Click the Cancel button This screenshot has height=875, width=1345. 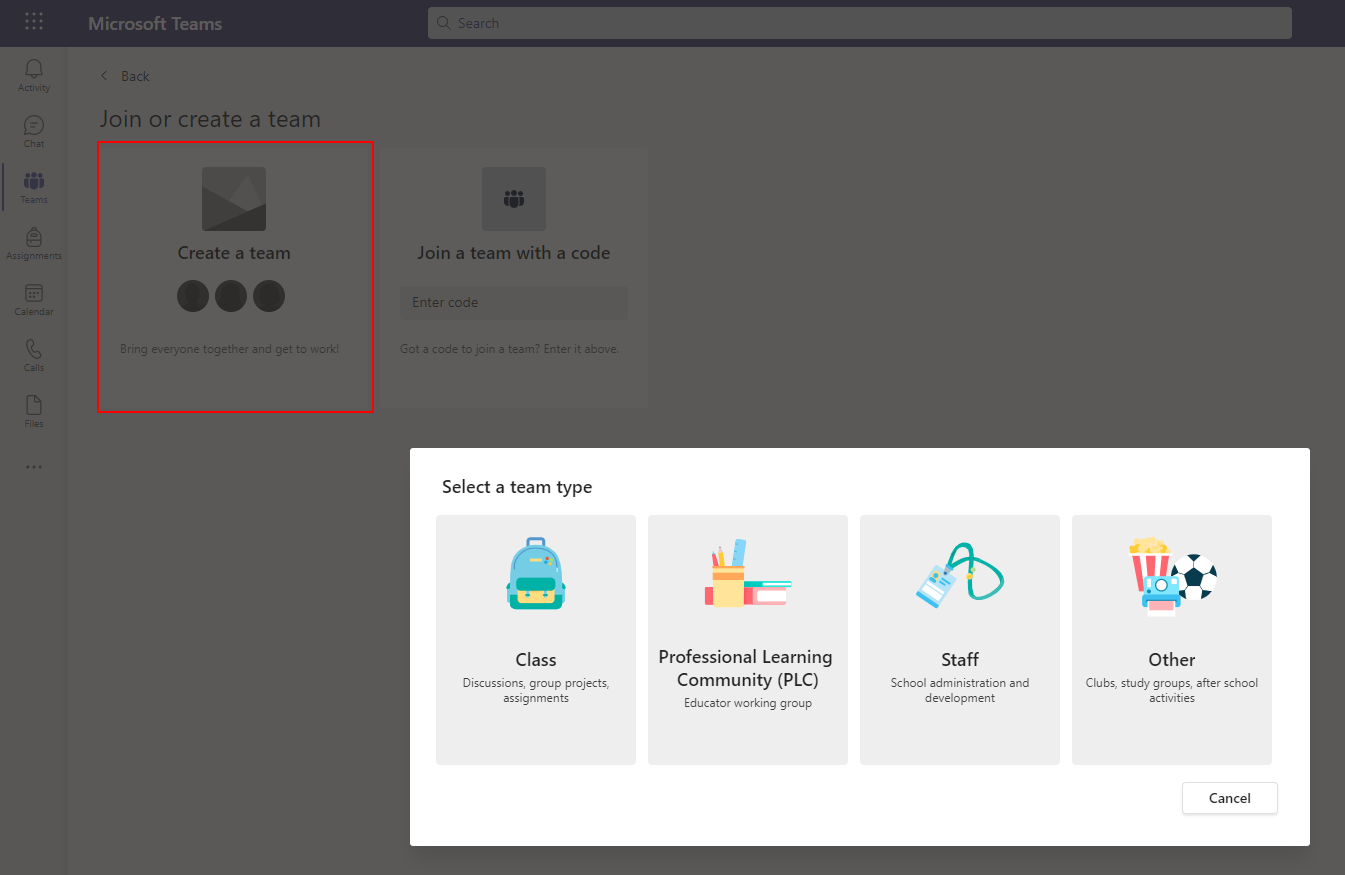click(x=1230, y=798)
